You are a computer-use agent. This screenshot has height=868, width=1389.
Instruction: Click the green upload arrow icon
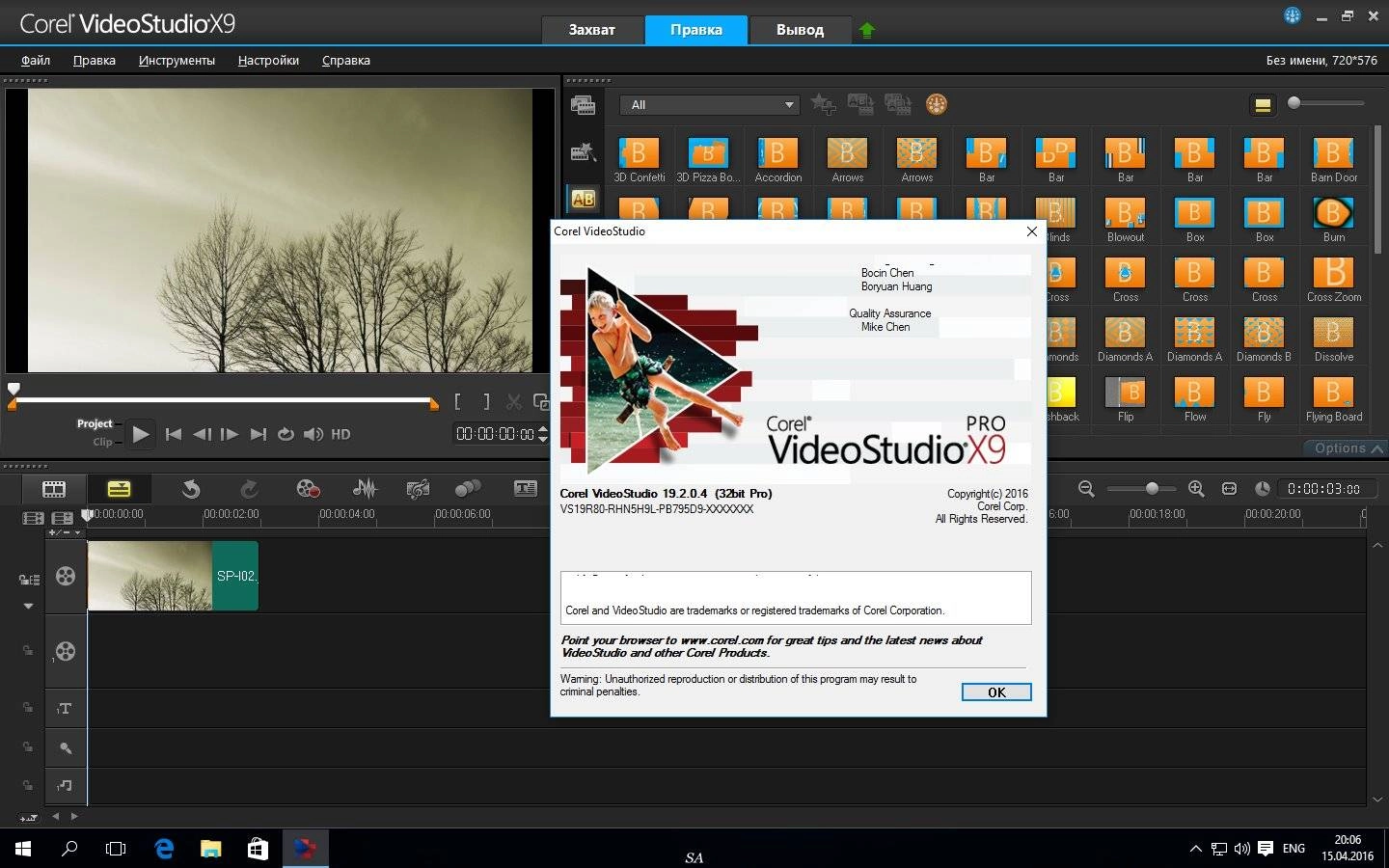[866, 30]
